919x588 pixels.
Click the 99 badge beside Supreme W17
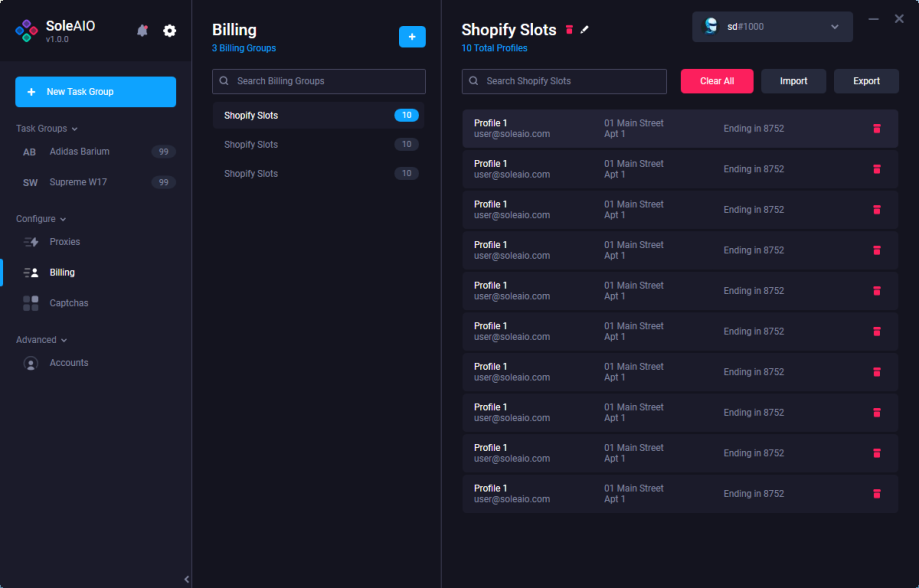[x=164, y=182]
